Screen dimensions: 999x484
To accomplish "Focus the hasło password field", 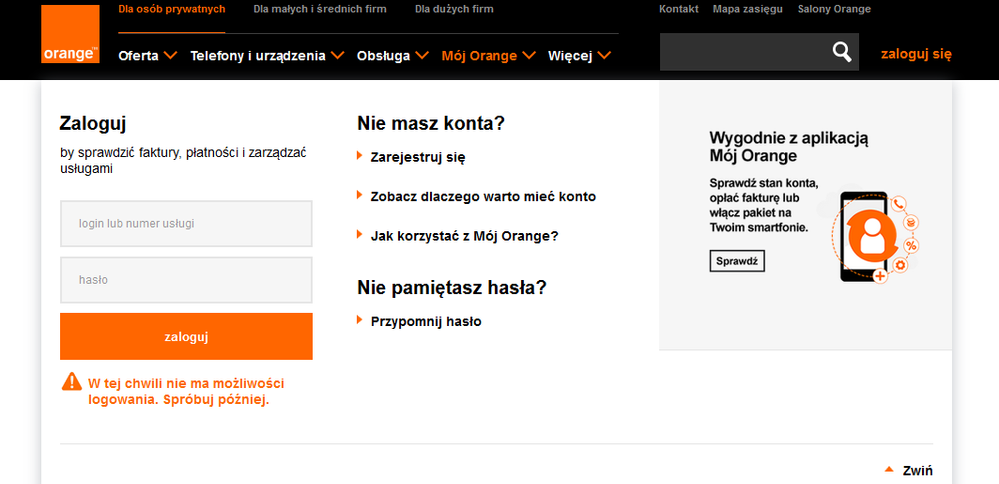I will coord(186,280).
